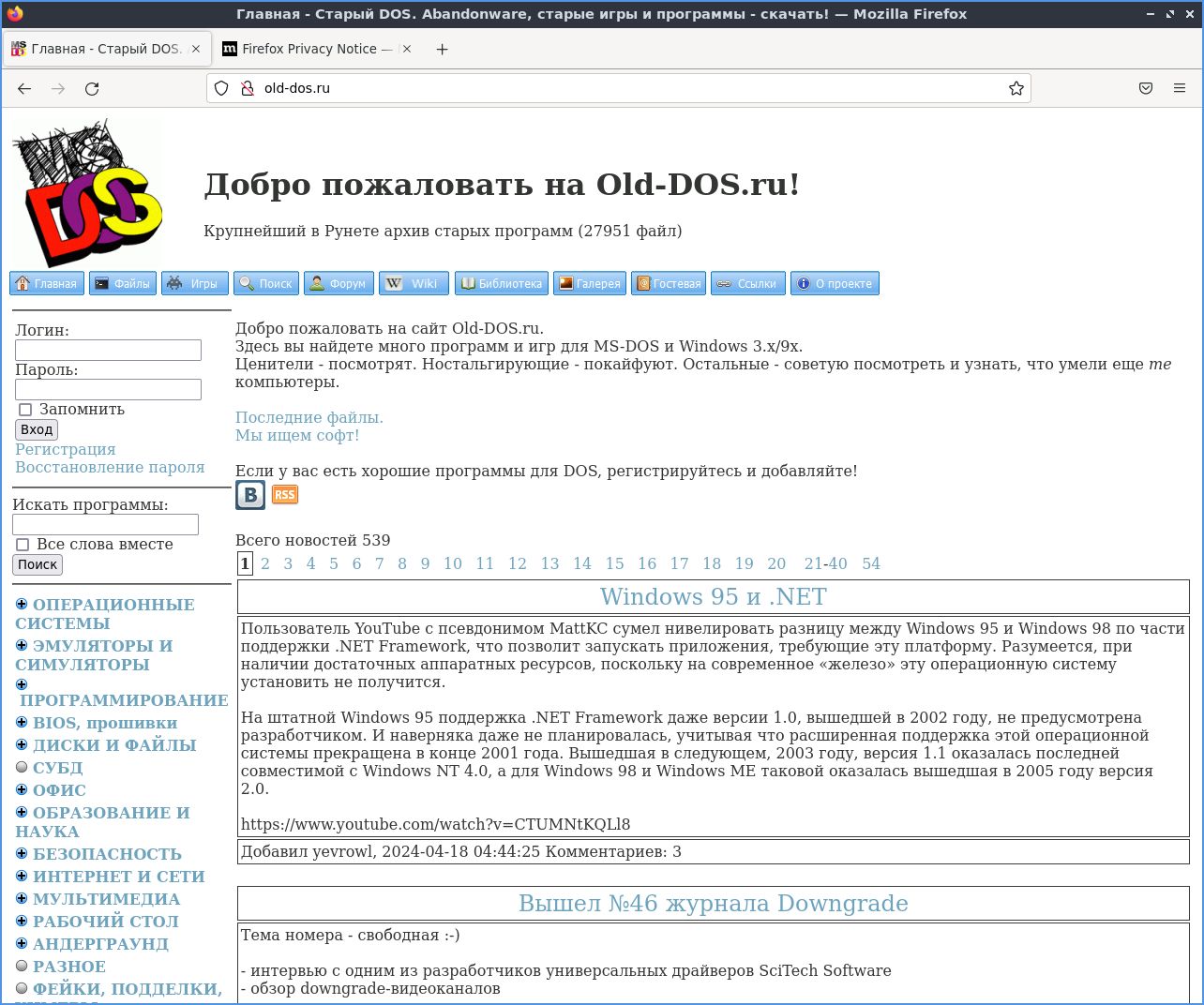1204x1005 pixels.
Task: Expand the РАБОЧИЙ СТОЛ category
Action: (x=22, y=921)
